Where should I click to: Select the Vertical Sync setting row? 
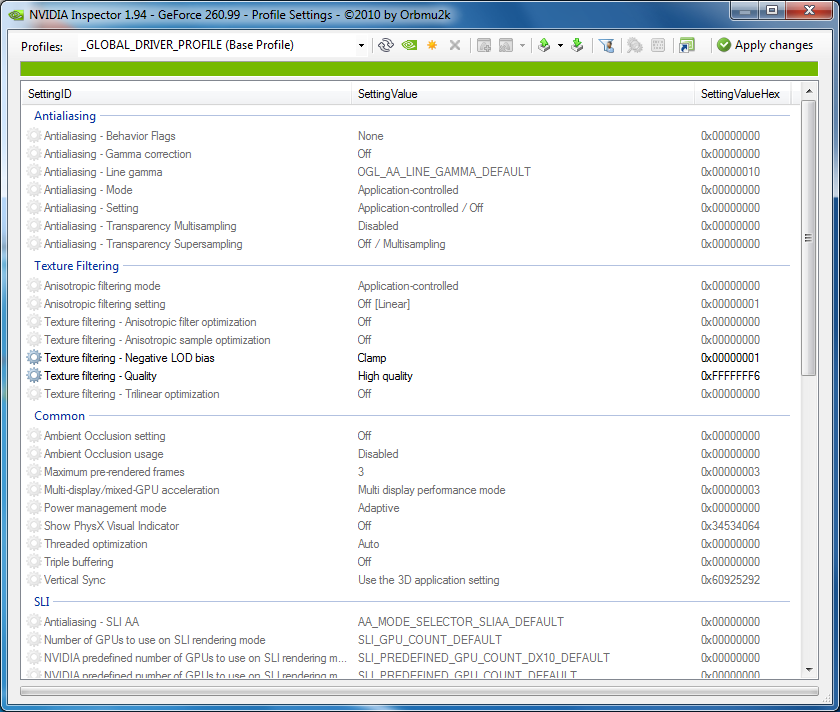(x=75, y=580)
